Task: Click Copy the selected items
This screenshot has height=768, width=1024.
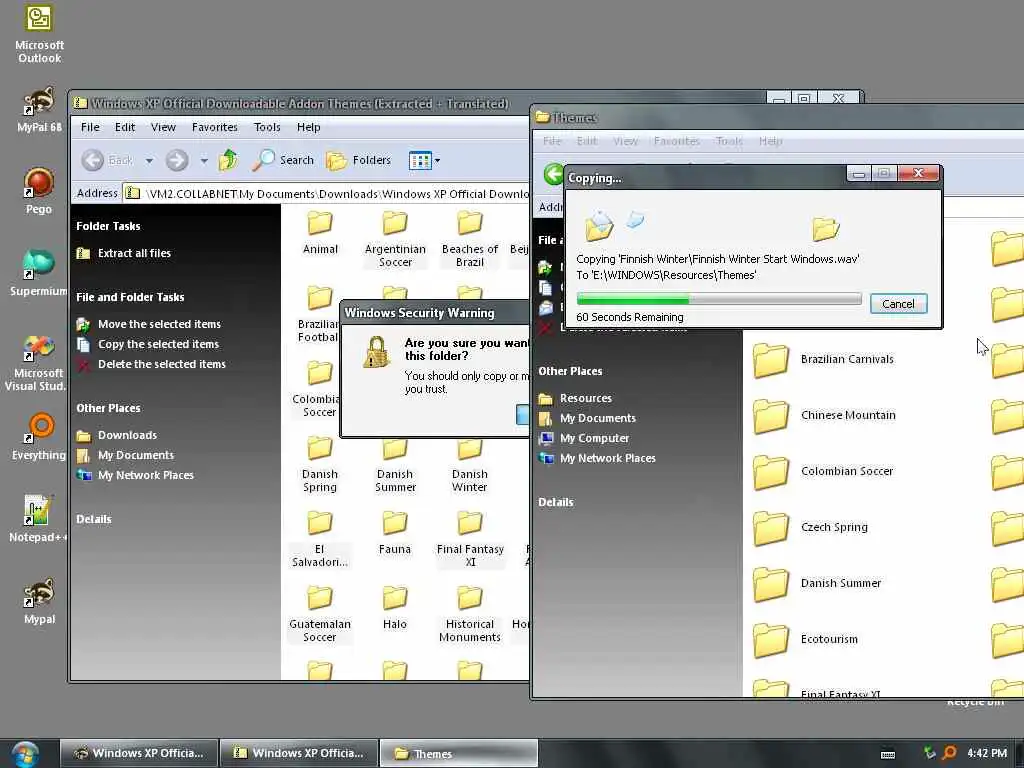Action: [x=148, y=344]
